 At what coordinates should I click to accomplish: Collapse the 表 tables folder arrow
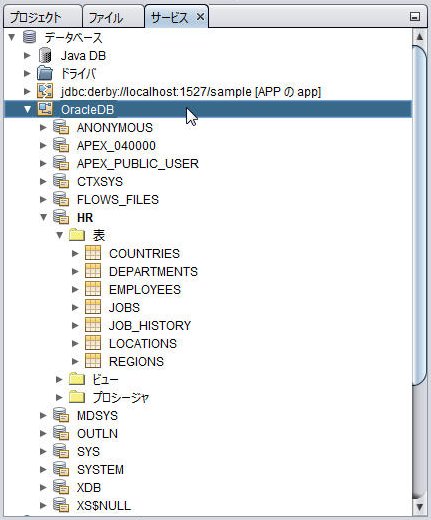tap(60, 235)
